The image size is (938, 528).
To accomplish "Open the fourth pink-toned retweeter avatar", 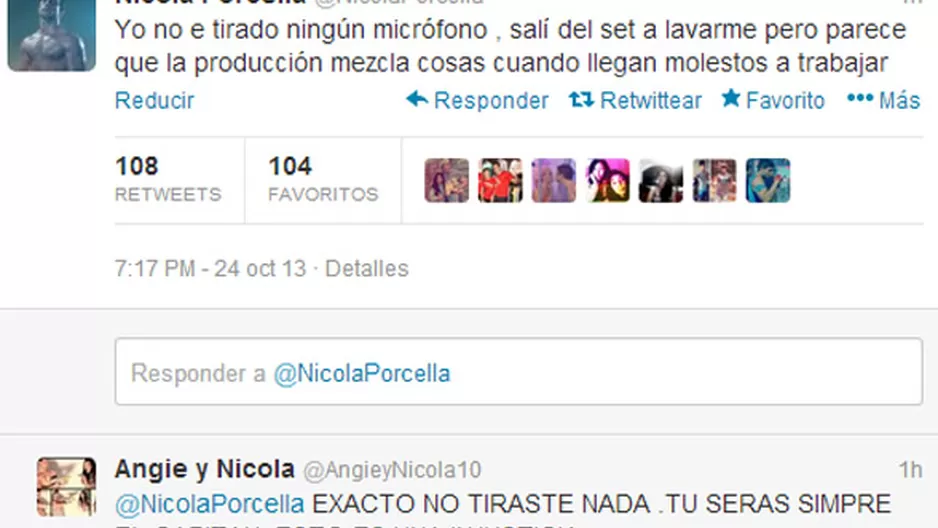I will tap(608, 181).
